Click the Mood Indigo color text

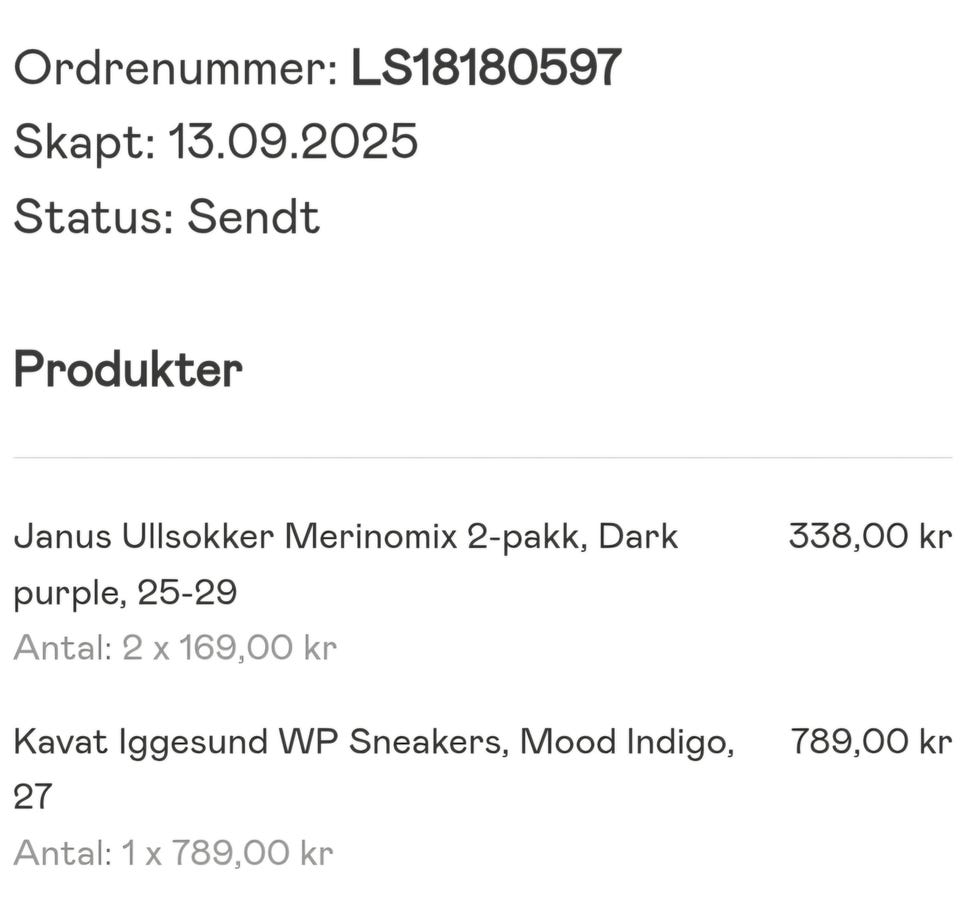click(626, 742)
